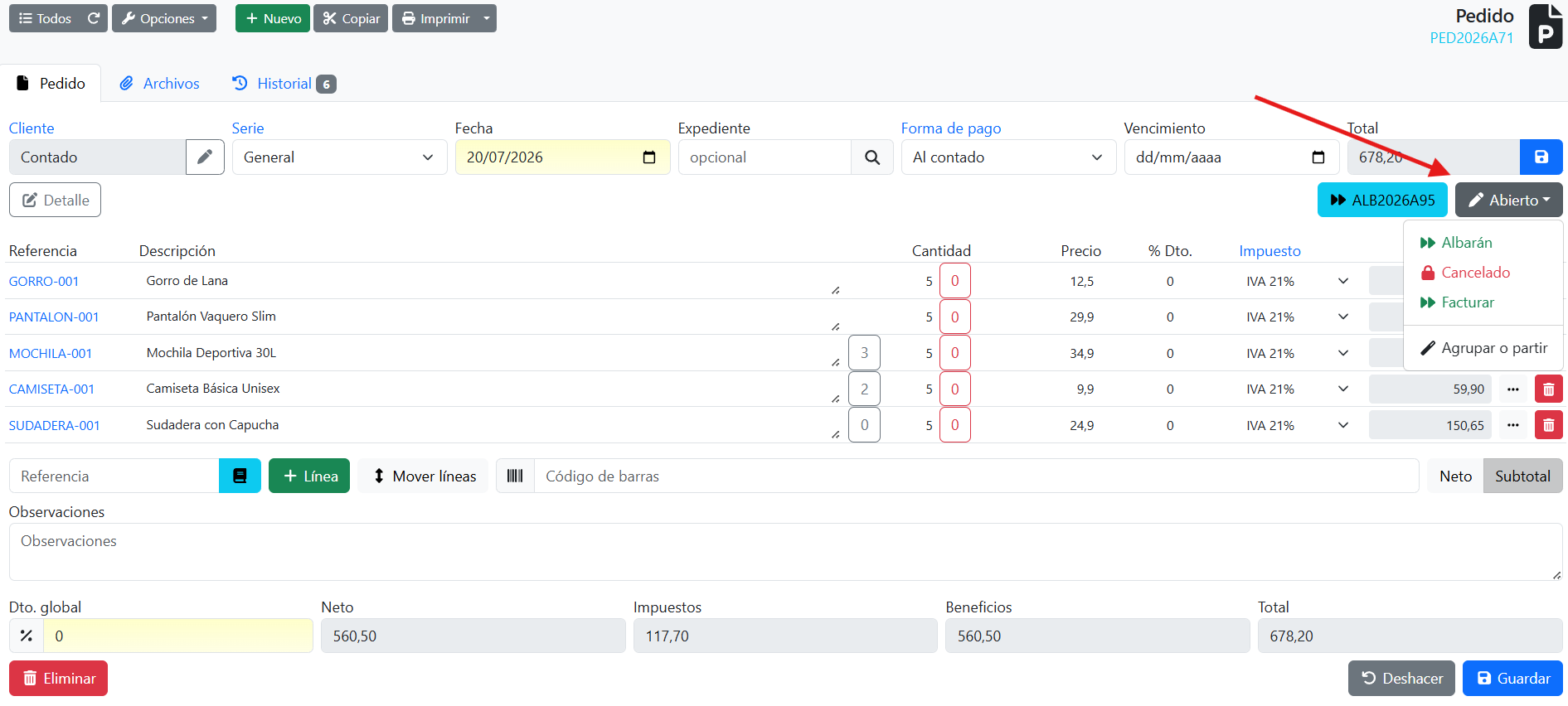Expand IVA dropdown on Pantalón Vaquero row

click(1343, 317)
